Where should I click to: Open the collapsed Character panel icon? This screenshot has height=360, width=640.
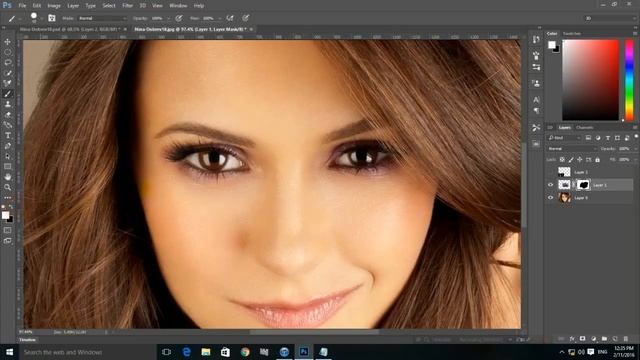(536, 100)
